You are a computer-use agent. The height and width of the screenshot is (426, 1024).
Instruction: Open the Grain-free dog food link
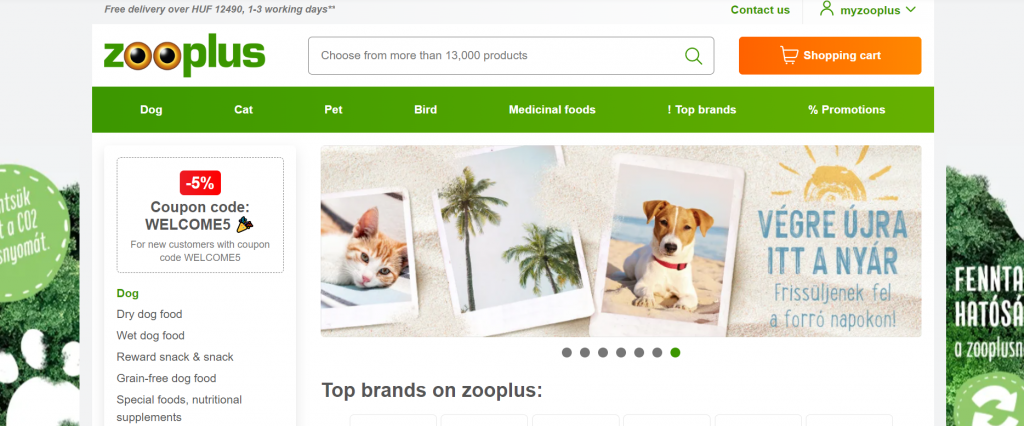tap(167, 378)
